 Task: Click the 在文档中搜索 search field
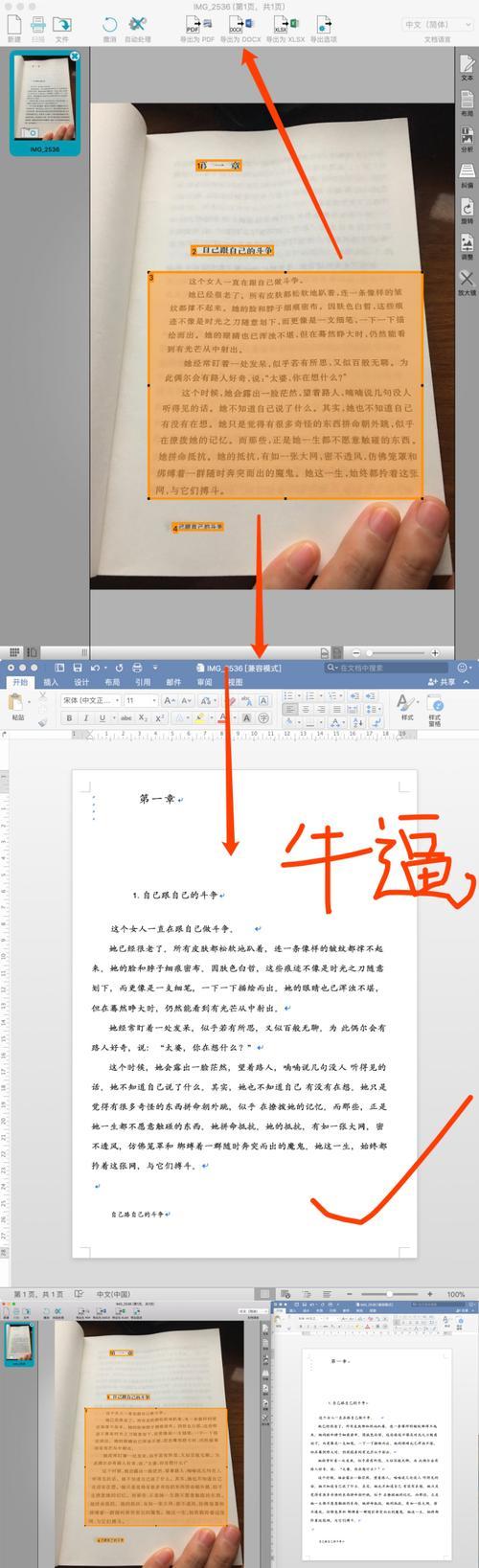(388, 668)
